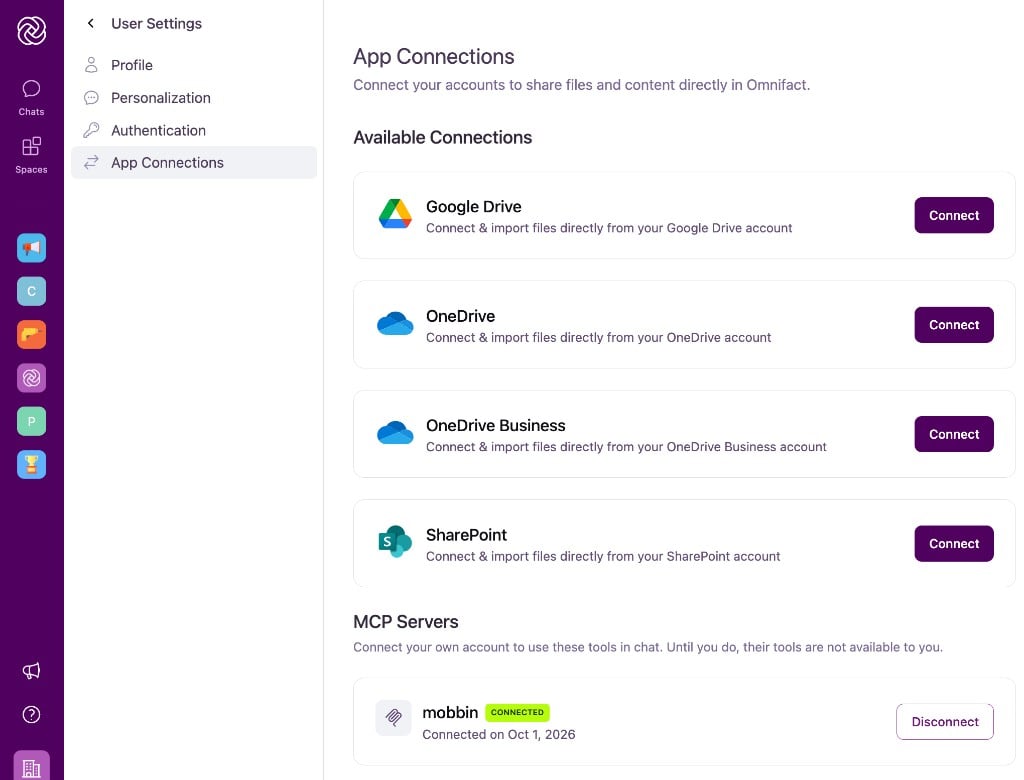
Task: Click the Omnifact logo at top of sidebar
Action: click(31, 30)
